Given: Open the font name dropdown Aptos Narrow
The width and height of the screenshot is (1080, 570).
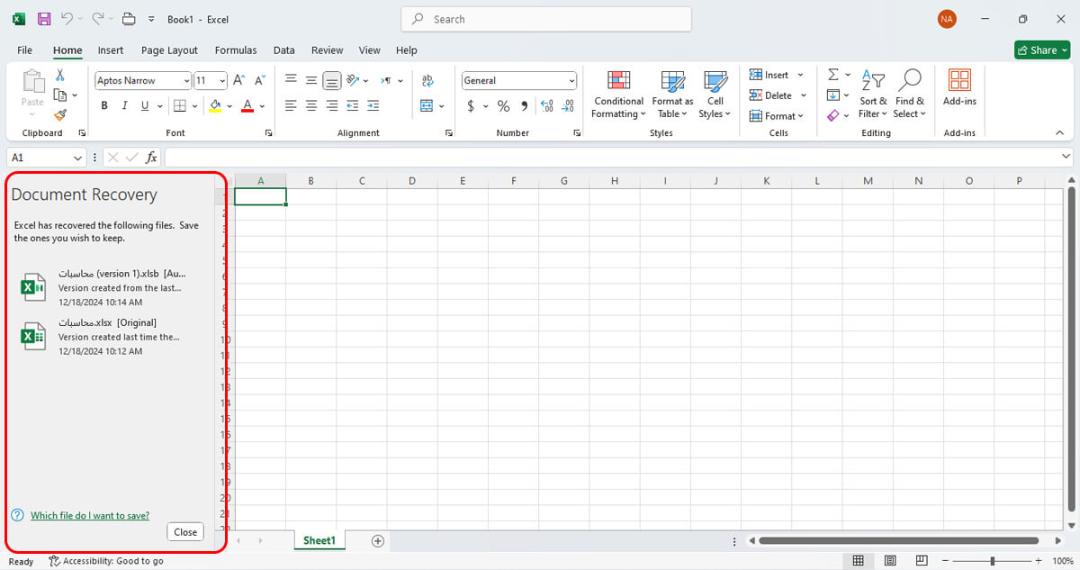Looking at the screenshot, I should pos(186,81).
